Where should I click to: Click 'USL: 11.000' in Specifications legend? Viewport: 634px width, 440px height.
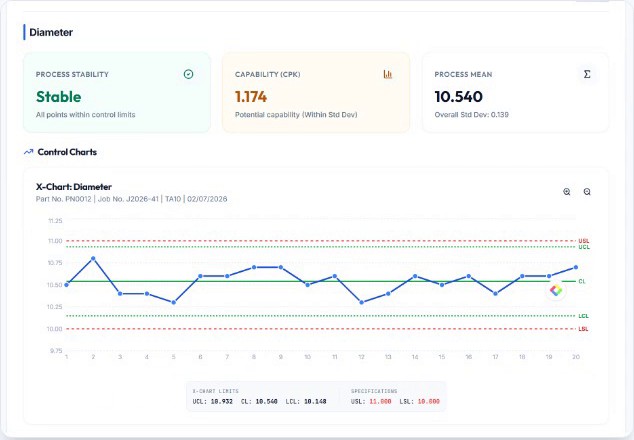tap(371, 402)
